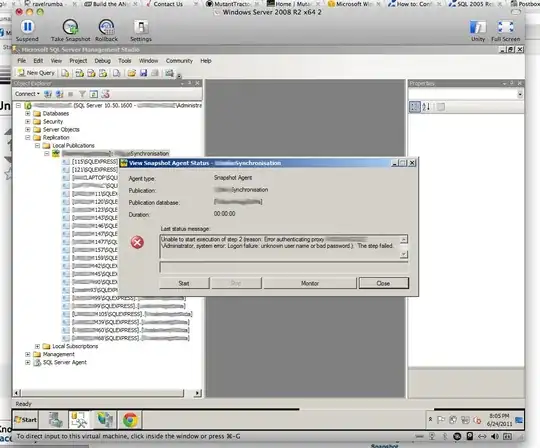The width and height of the screenshot is (540, 448).
Task: Open the Project menu
Action: pos(78,61)
